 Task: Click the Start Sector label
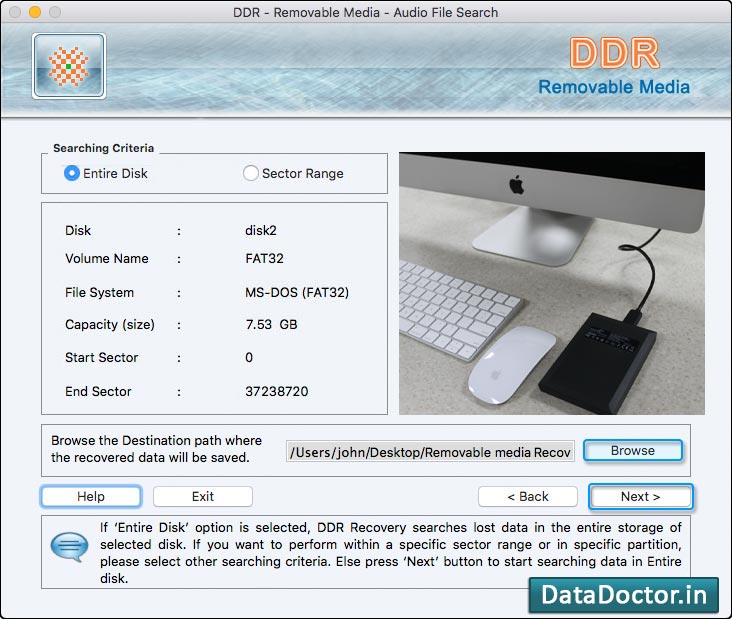click(x=102, y=358)
